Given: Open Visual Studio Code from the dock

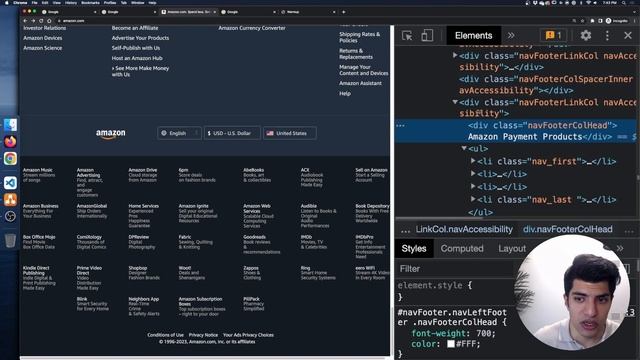Looking at the screenshot, I should pyautogui.click(x=10, y=182).
